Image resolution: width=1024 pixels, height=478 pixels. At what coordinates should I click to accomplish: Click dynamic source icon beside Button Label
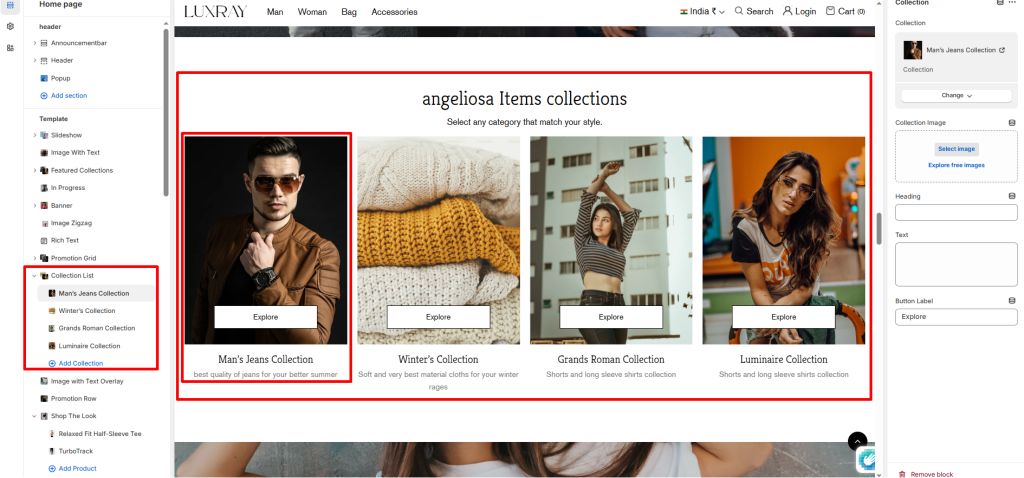tap(1012, 301)
